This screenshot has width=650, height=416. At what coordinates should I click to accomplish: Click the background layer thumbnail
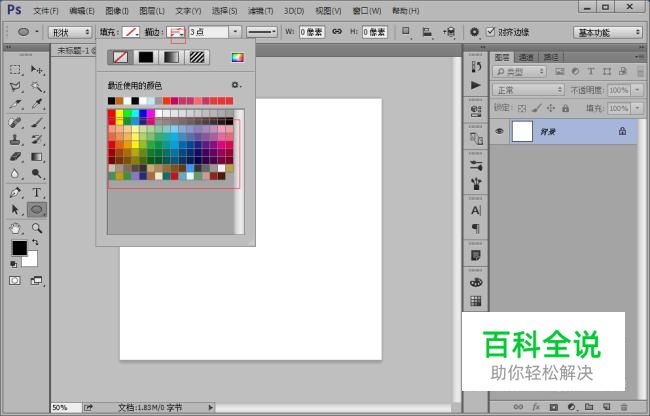522,131
